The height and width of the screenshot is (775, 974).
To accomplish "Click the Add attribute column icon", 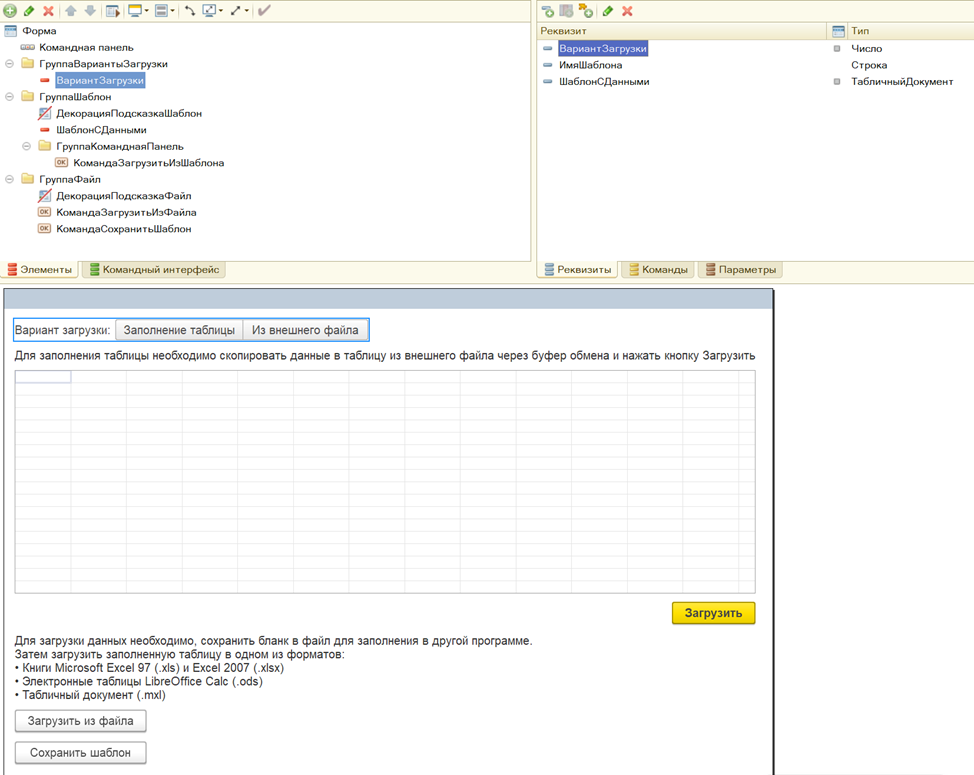I will [566, 11].
